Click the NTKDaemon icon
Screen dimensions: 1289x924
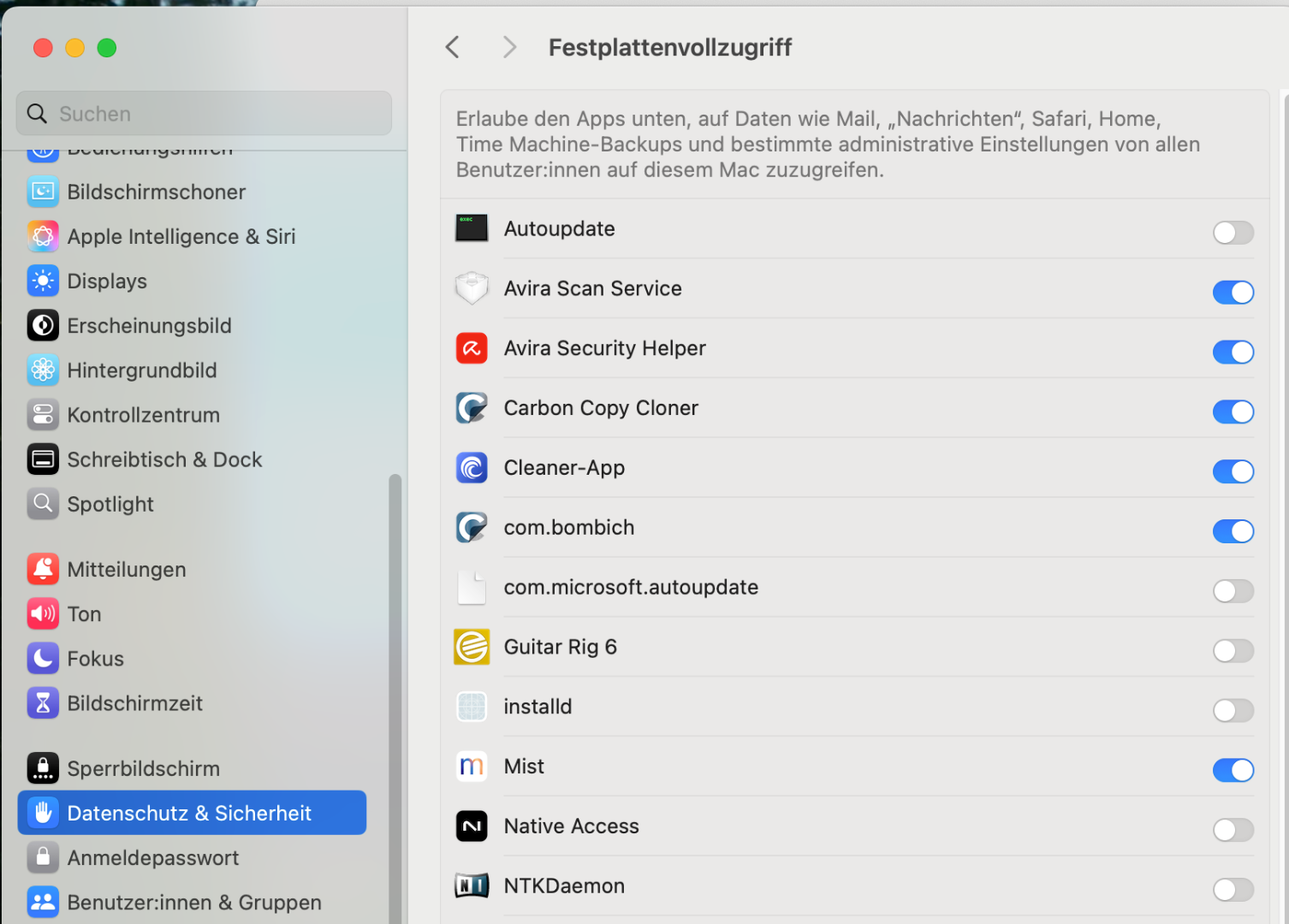click(472, 886)
